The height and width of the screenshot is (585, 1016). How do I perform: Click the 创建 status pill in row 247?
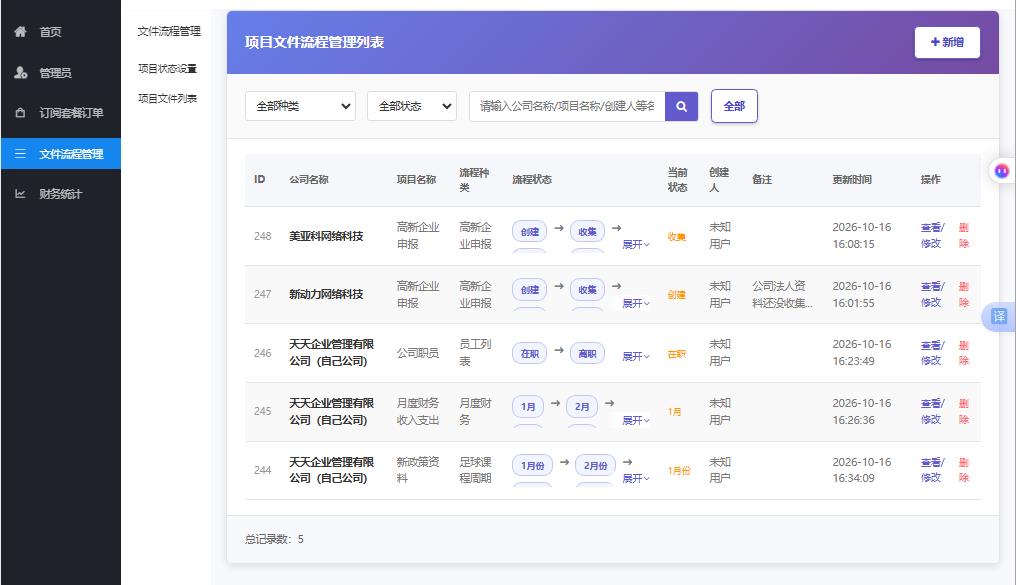(529, 290)
